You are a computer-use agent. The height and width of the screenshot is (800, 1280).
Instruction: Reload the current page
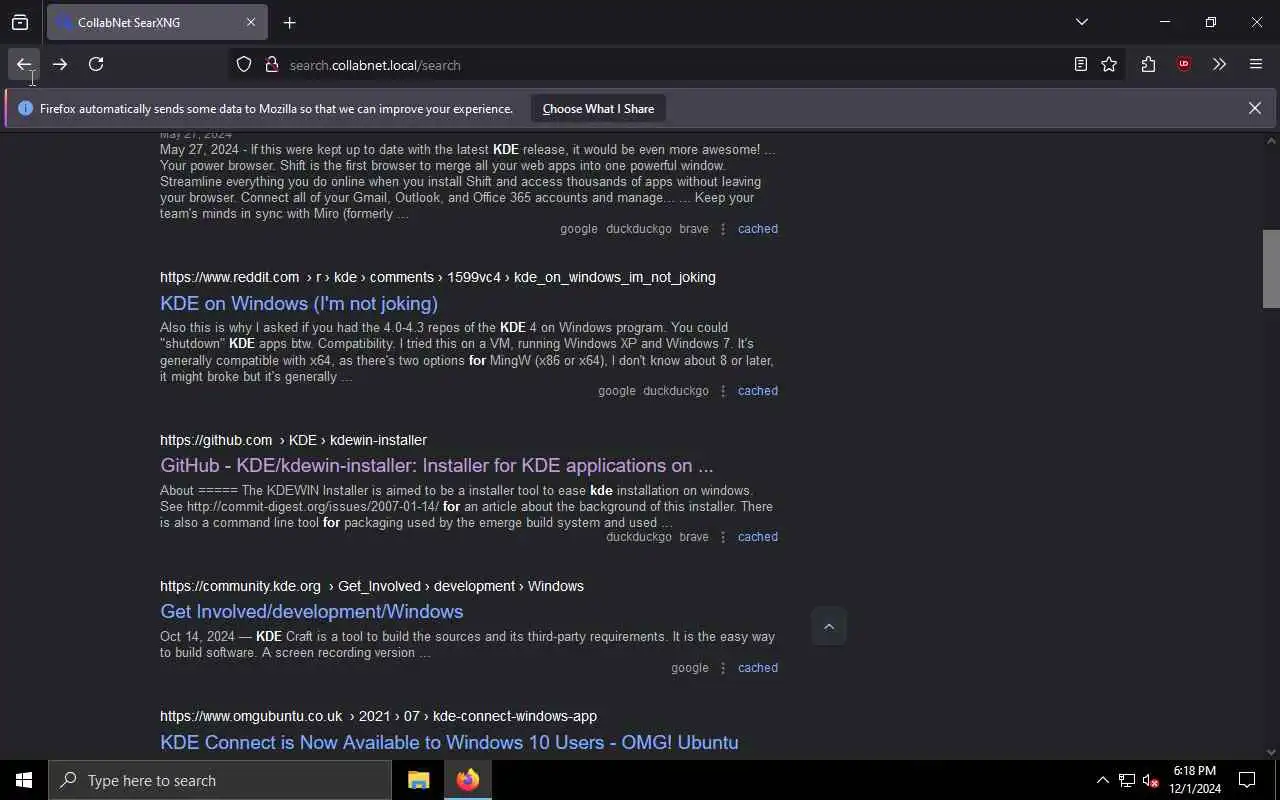96,64
